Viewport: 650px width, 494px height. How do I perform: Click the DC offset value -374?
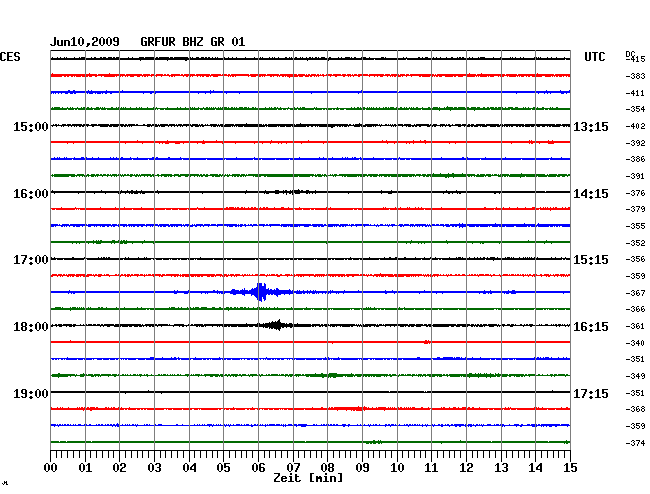click(635, 443)
